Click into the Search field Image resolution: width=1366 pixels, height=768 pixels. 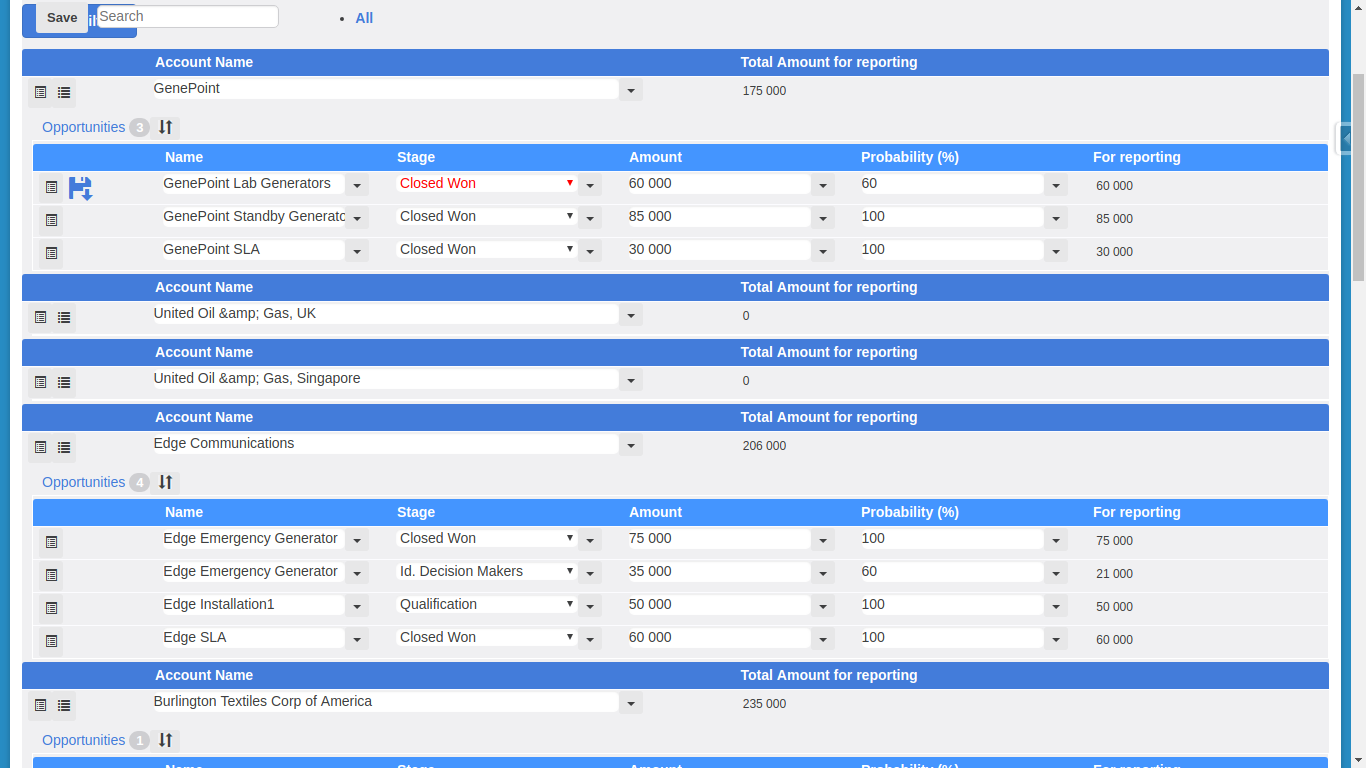click(x=187, y=16)
